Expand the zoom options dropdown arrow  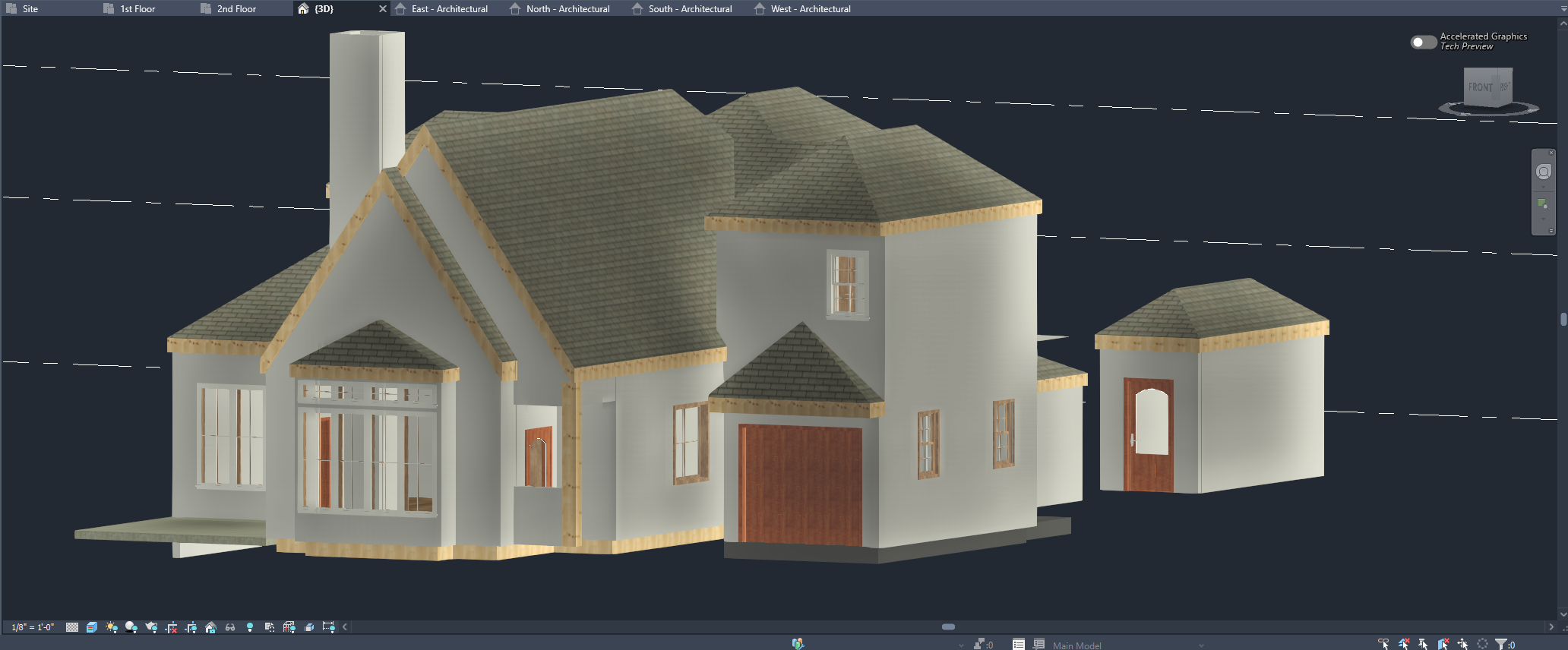coord(1543,219)
